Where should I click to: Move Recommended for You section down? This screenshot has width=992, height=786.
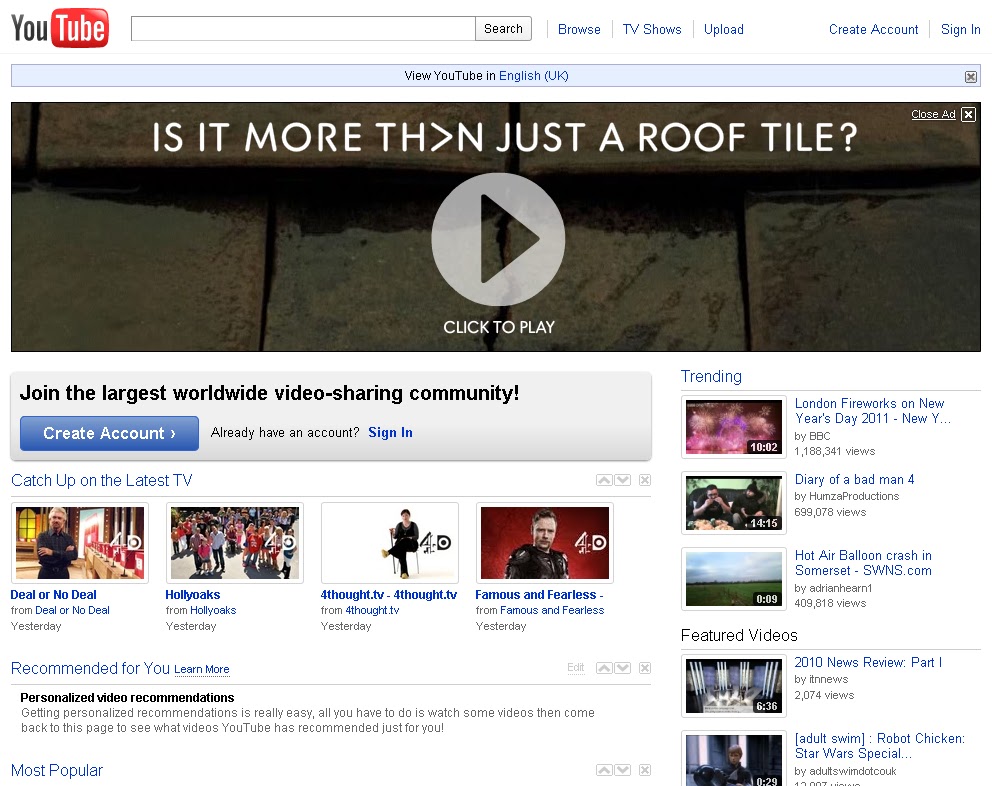click(623, 668)
